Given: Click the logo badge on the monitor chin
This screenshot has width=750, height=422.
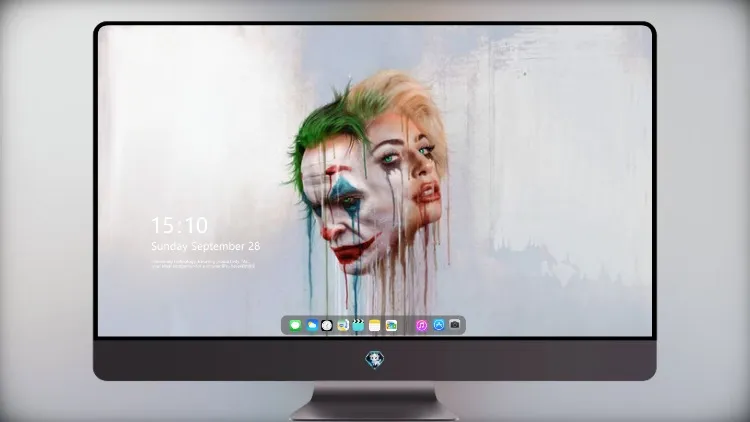Looking at the screenshot, I should pyautogui.click(x=375, y=360).
